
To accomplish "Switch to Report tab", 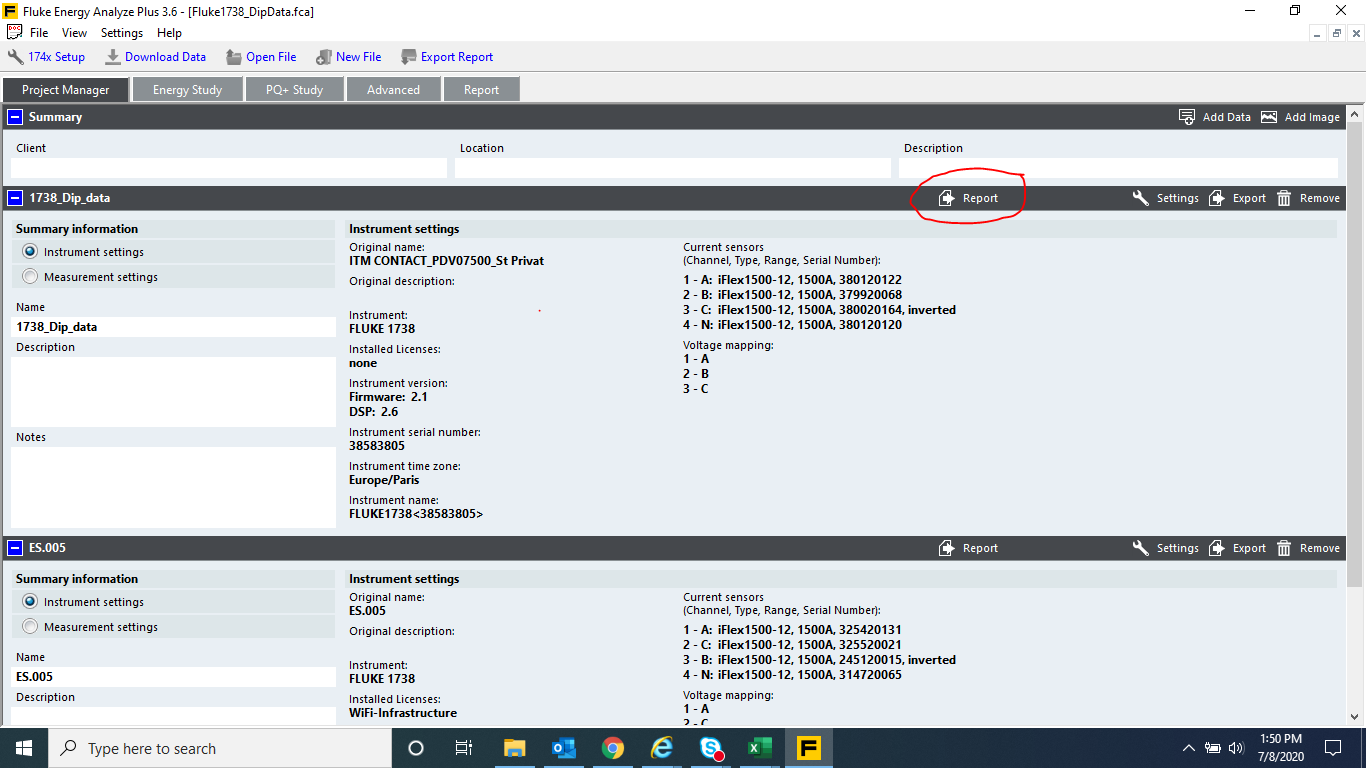I will coord(481,89).
